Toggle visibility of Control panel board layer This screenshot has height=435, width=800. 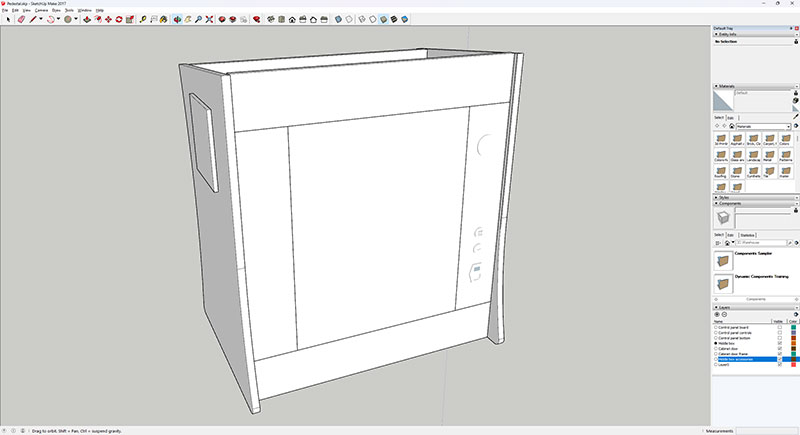pyautogui.click(x=780, y=327)
